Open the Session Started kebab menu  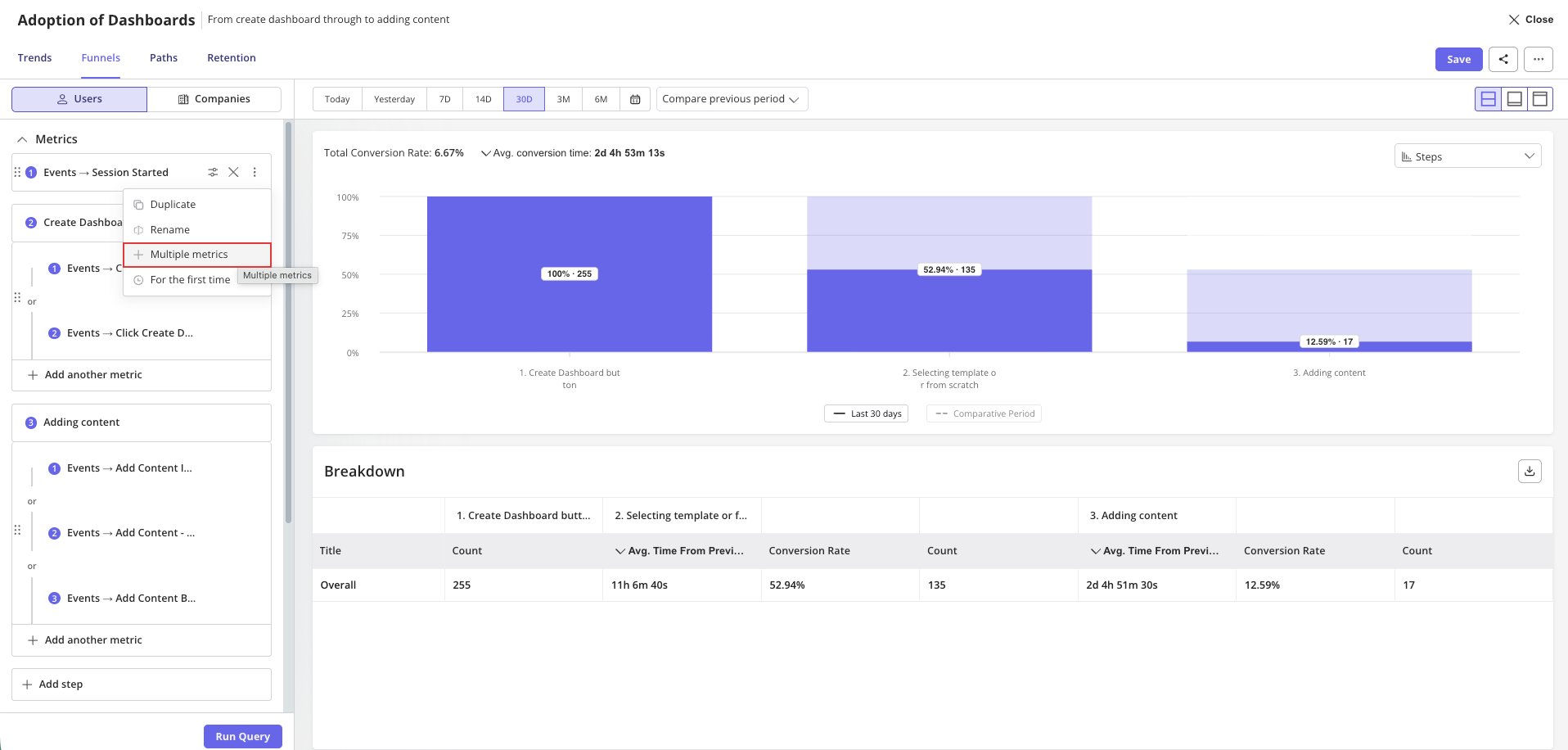[255, 172]
